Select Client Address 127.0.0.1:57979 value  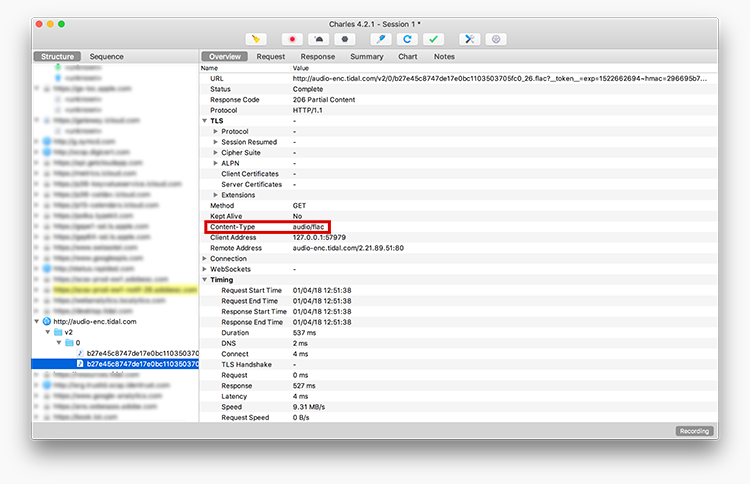(x=319, y=237)
